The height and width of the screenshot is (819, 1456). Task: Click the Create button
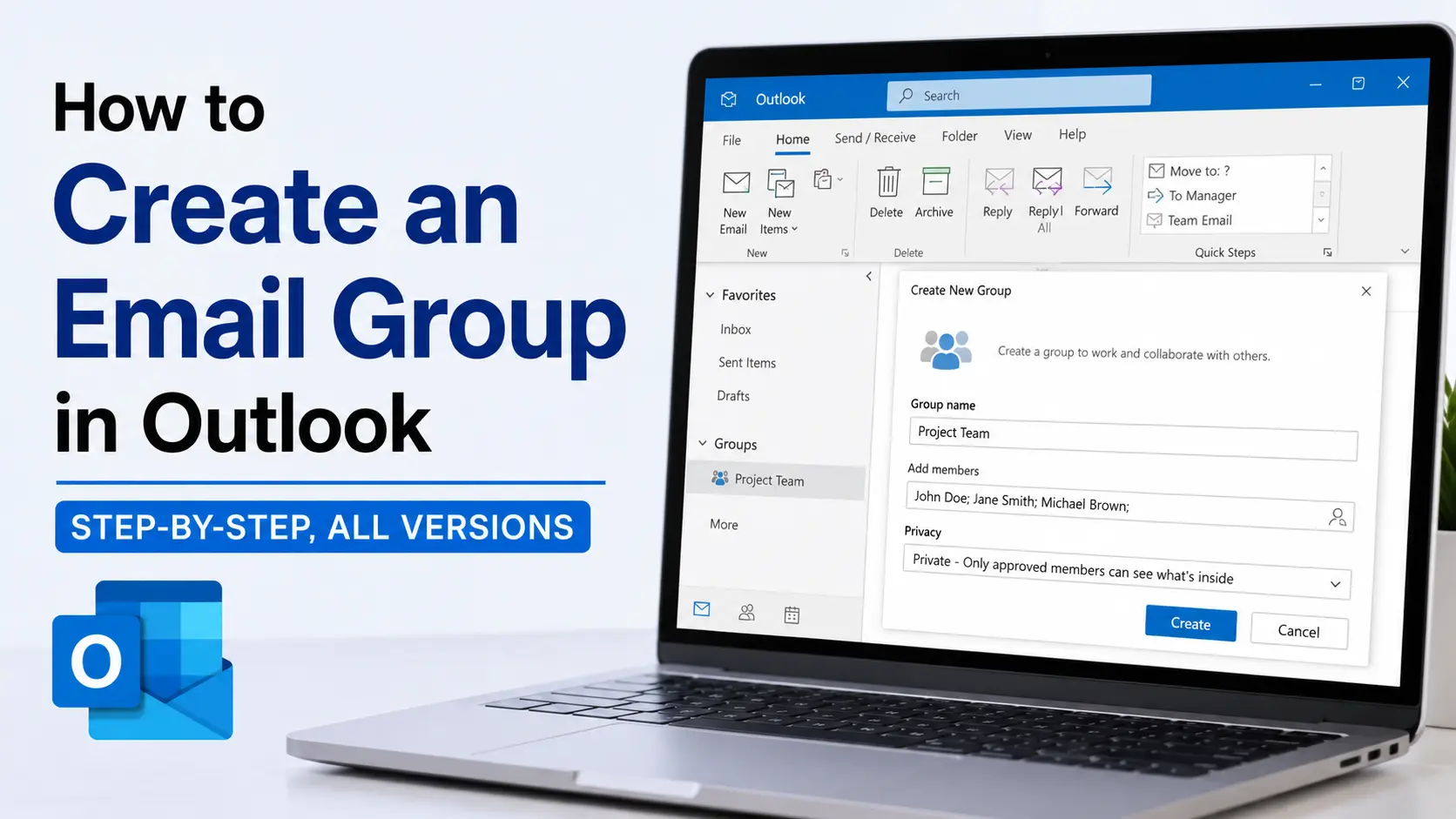pos(1190,623)
